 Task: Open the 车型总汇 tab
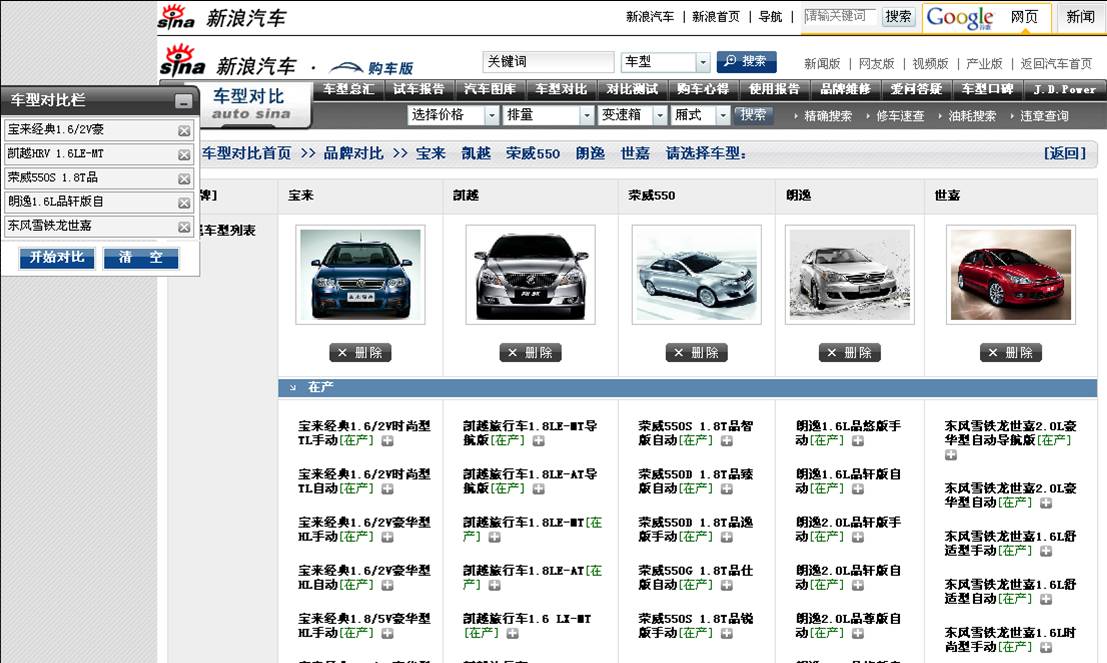click(x=348, y=89)
